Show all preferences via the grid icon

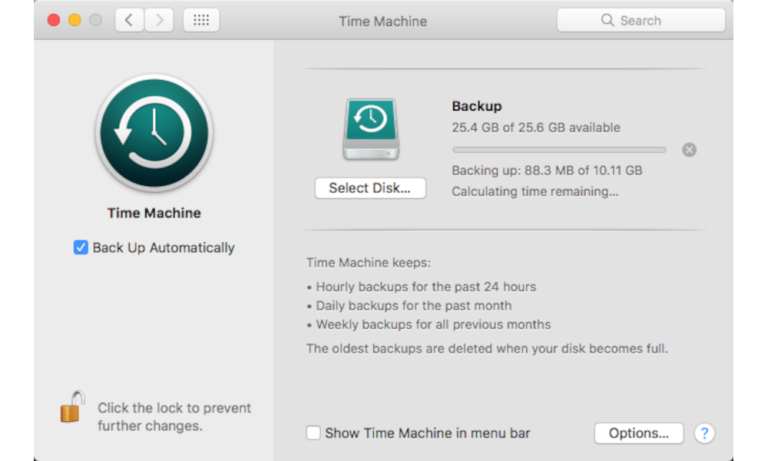(201, 20)
